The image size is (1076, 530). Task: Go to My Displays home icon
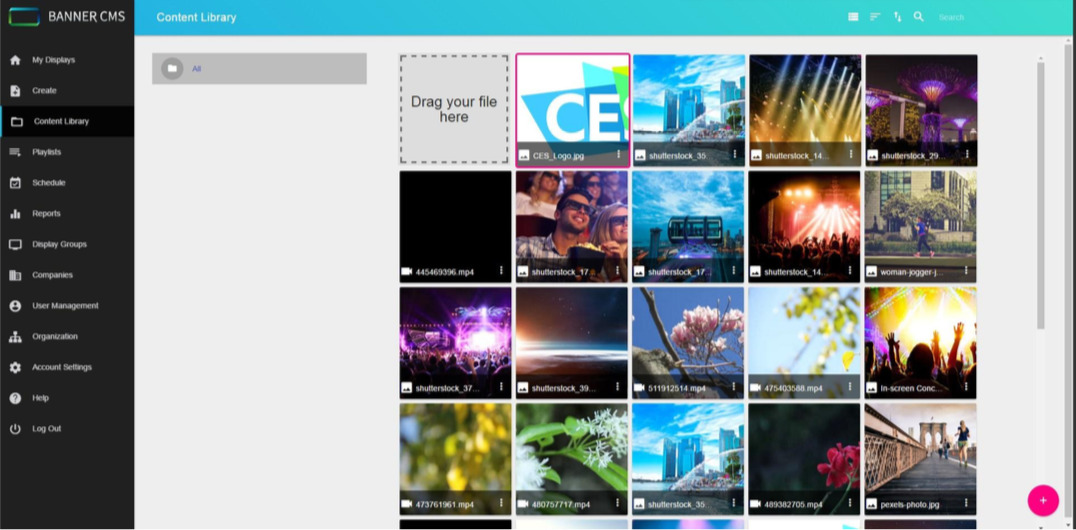15,60
